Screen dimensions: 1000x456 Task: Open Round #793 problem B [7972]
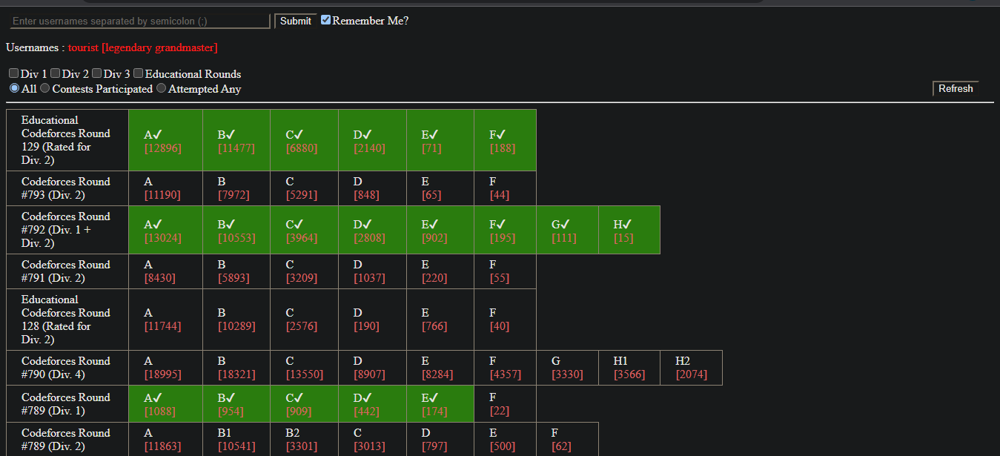[236, 188]
